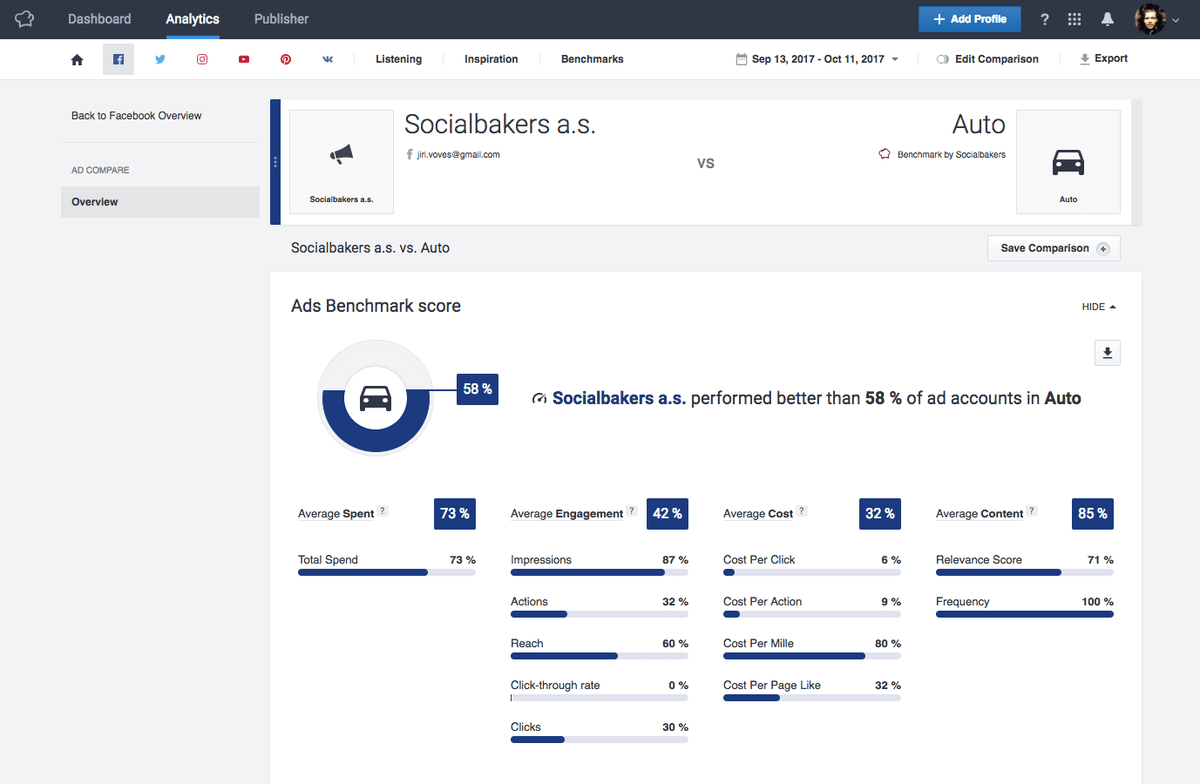
Task: Switch to the Publisher tab
Action: pos(281,19)
